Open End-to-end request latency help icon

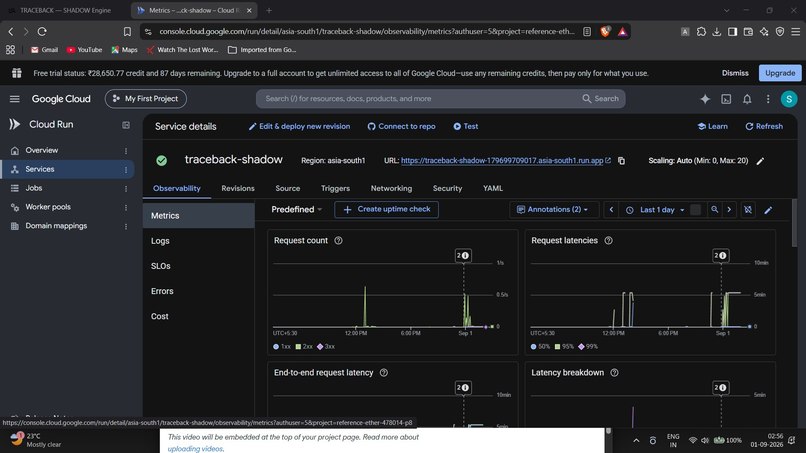(x=383, y=372)
